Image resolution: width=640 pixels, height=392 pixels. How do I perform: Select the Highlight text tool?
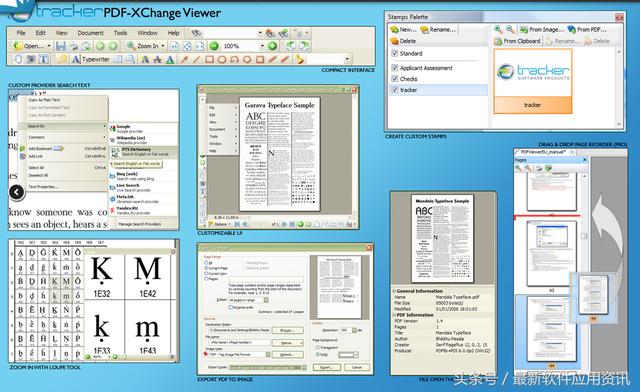point(144,60)
